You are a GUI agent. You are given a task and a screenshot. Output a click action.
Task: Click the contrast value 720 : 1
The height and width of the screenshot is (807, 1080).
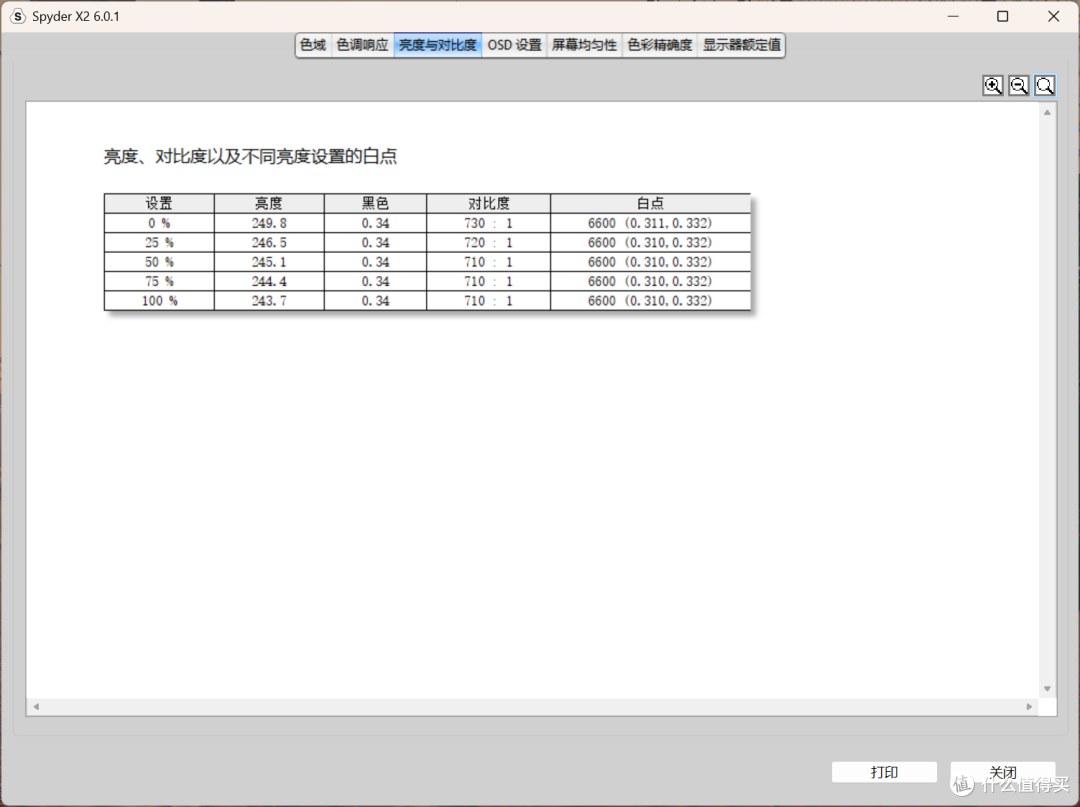[x=488, y=242]
